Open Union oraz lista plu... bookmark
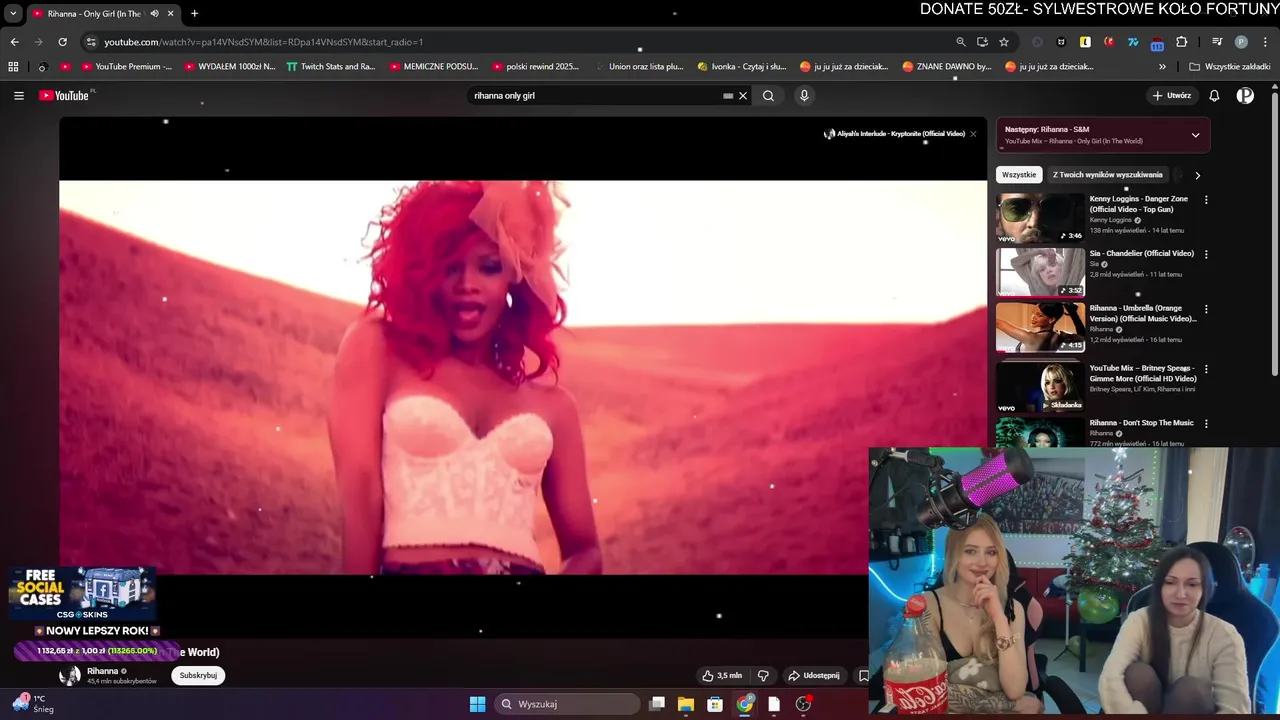Image resolution: width=1280 pixels, height=720 pixels. pos(638,67)
